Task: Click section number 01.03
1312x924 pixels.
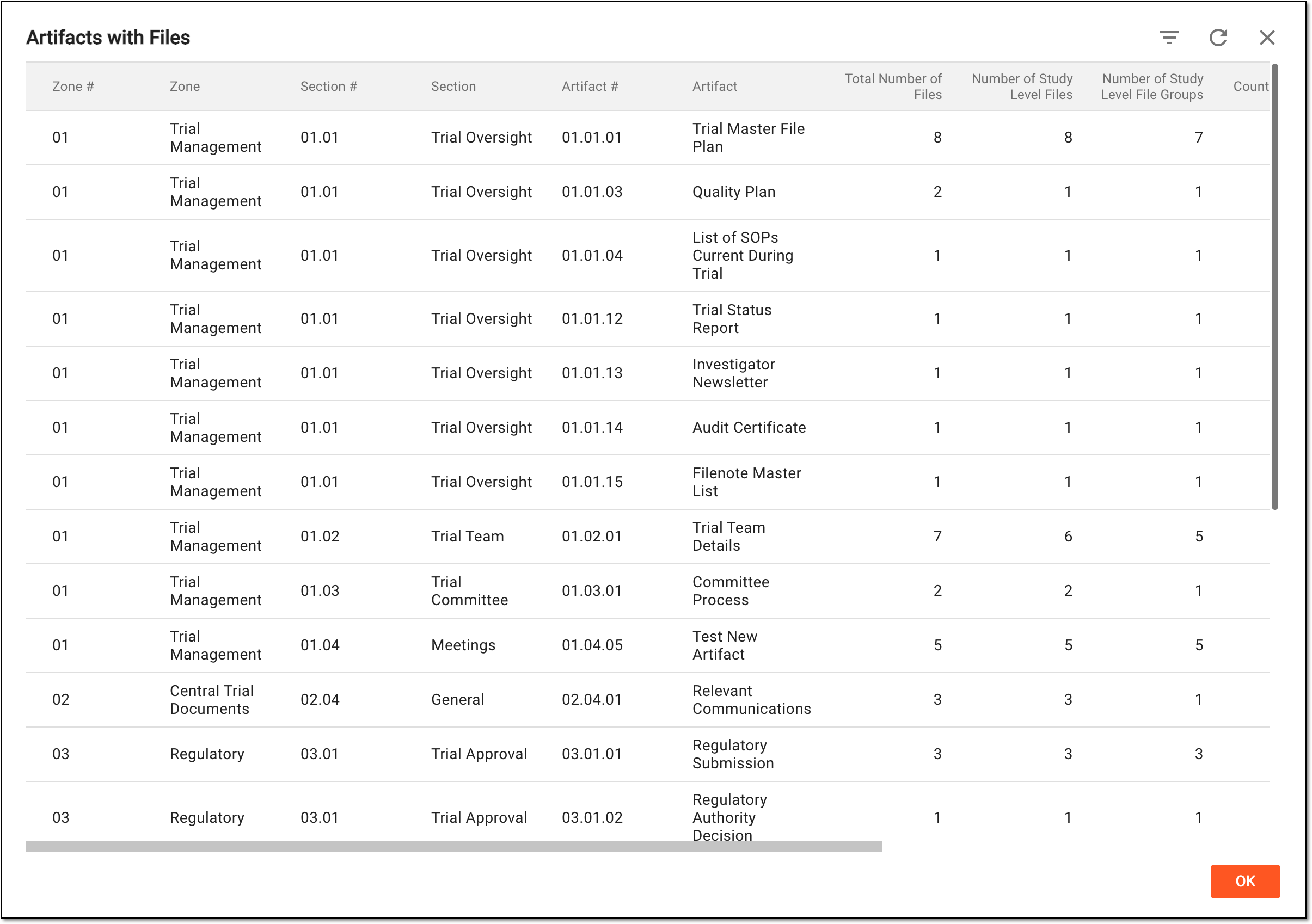Action: tap(320, 590)
